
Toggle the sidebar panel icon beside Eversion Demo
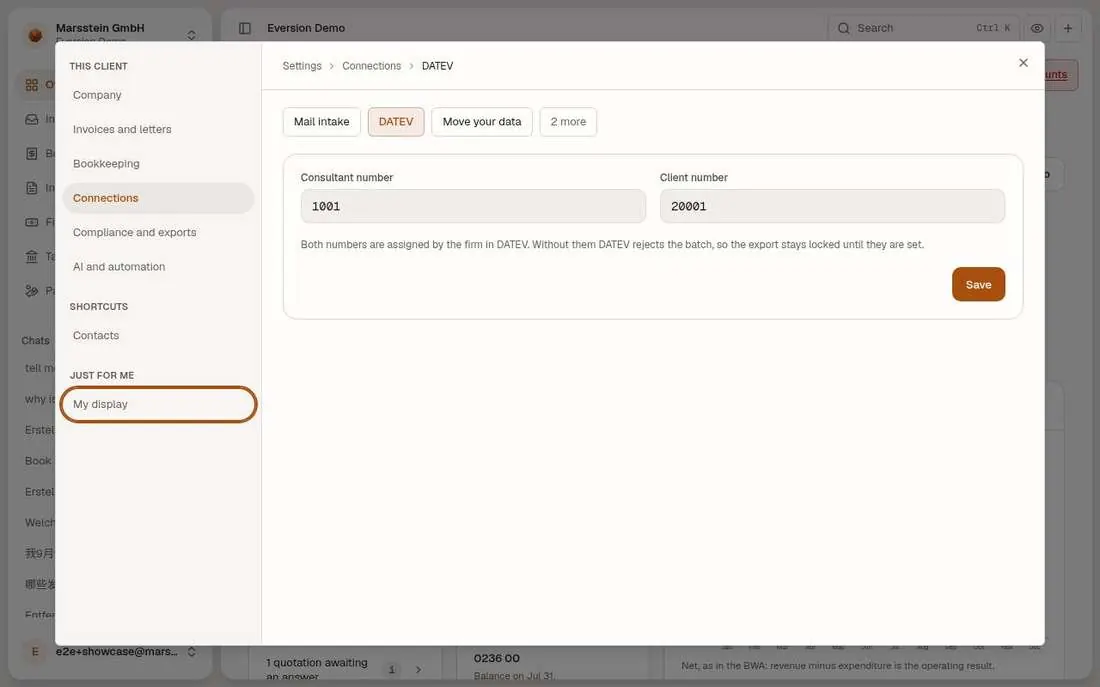(x=245, y=28)
